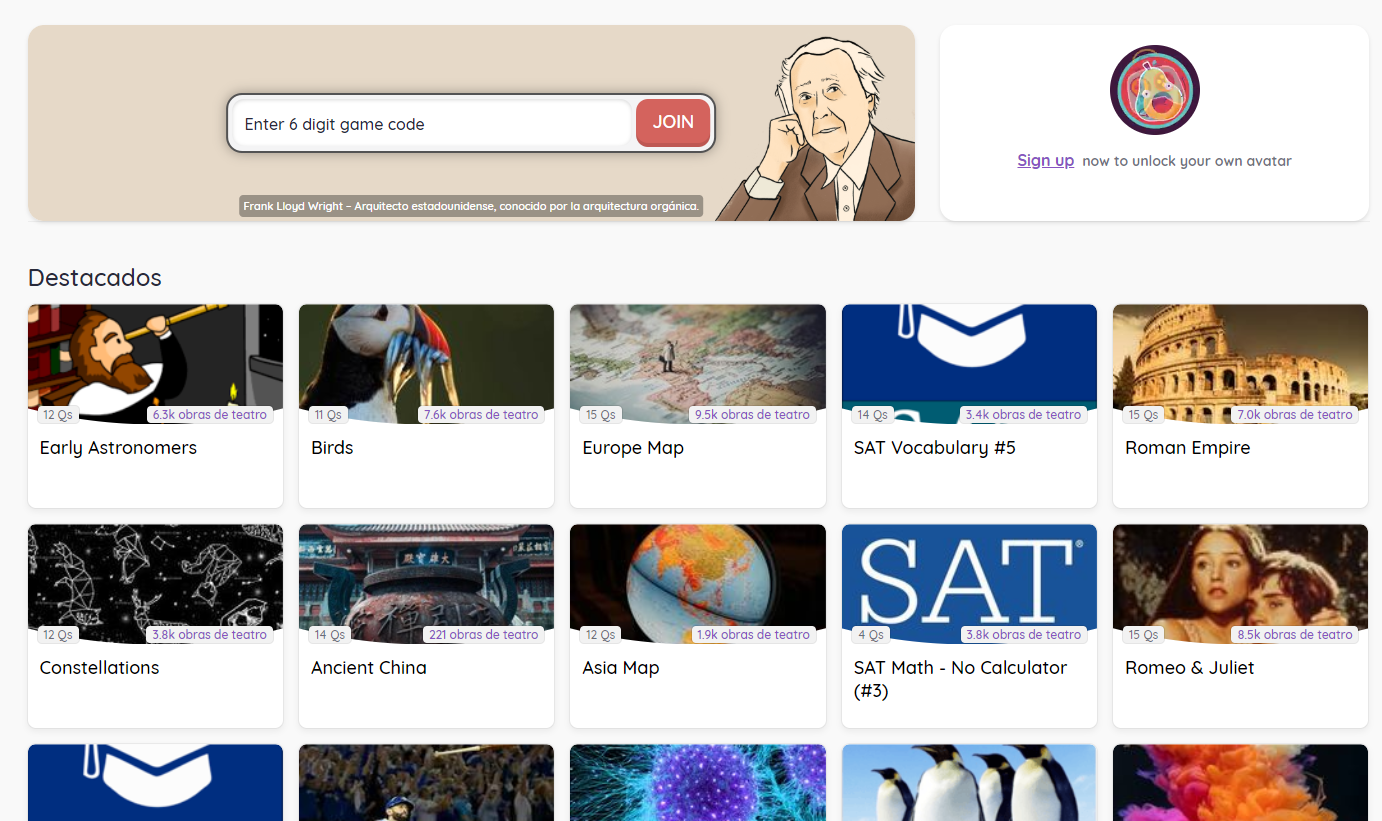The width and height of the screenshot is (1382, 821).
Task: Open the Early Astronomers quiz thumbnail
Action: (x=155, y=364)
